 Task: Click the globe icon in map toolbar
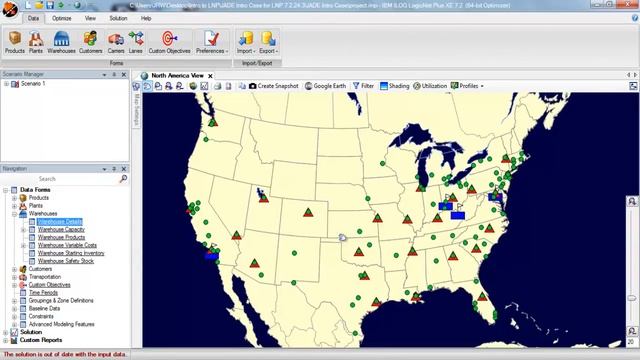(x=193, y=86)
